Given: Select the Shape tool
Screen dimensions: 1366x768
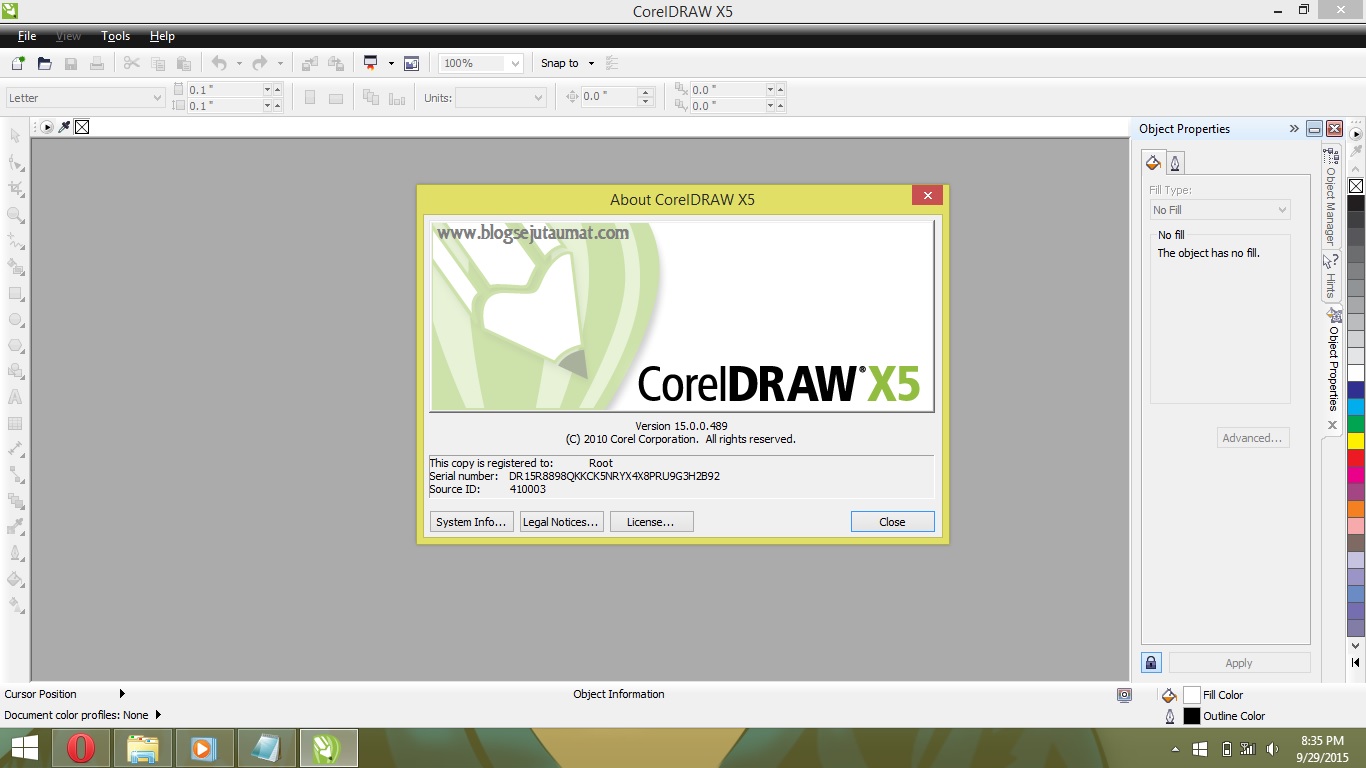Looking at the screenshot, I should pyautogui.click(x=14, y=162).
